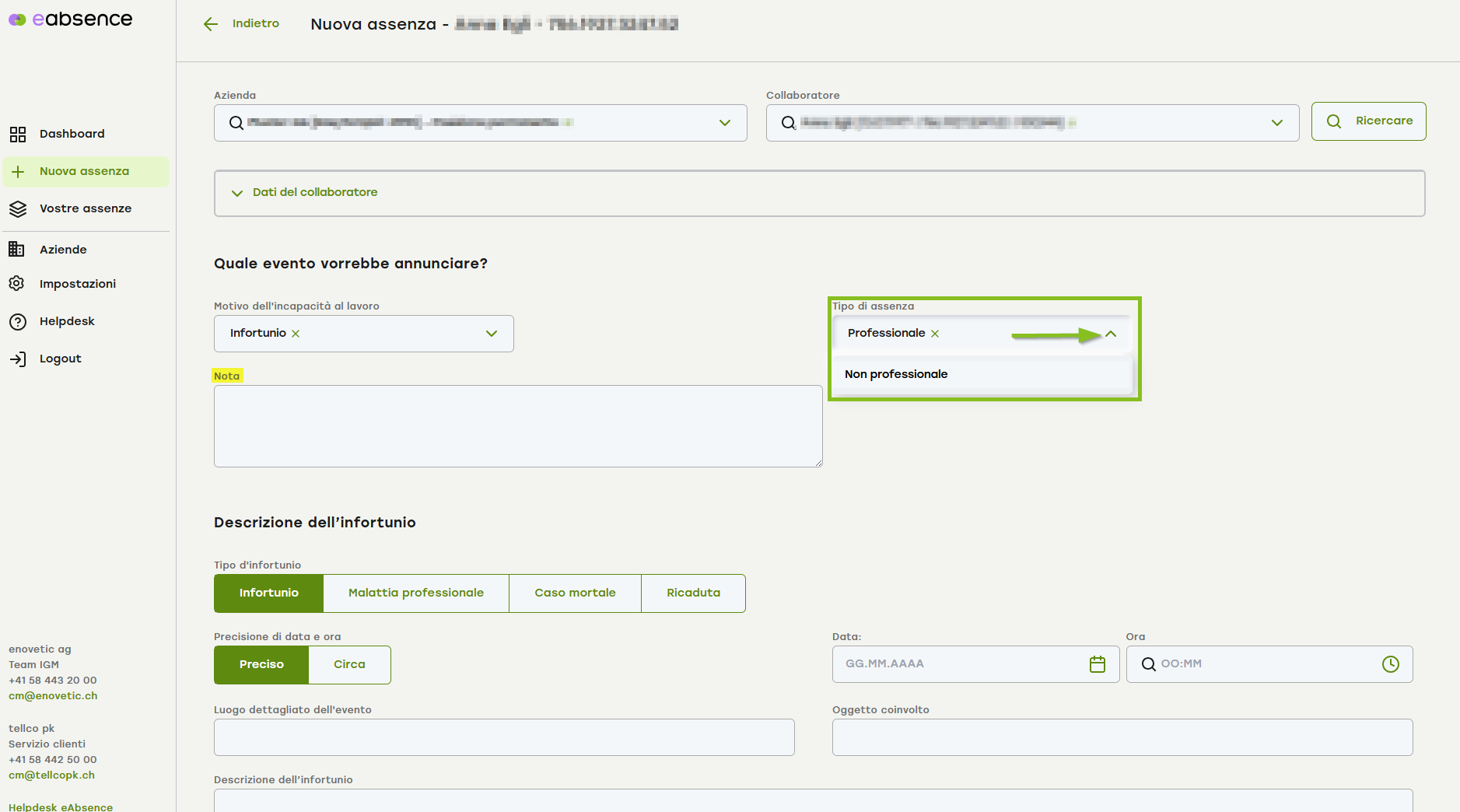This screenshot has width=1460, height=812.
Task: Go to Dashboard in sidebar
Action: click(72, 134)
